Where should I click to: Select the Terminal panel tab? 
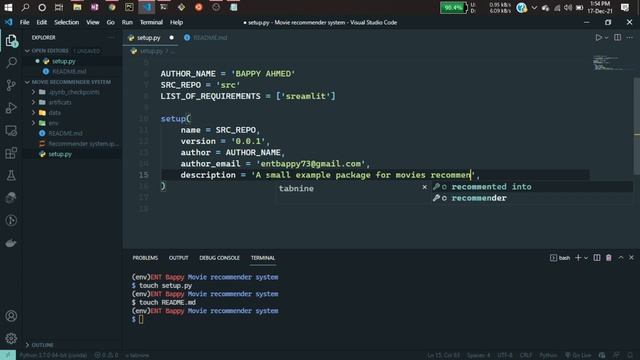tap(263, 258)
